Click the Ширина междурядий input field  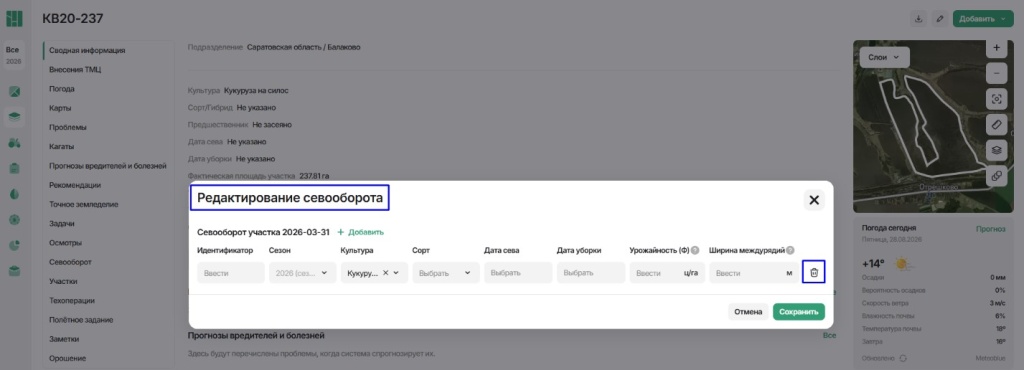(754, 273)
